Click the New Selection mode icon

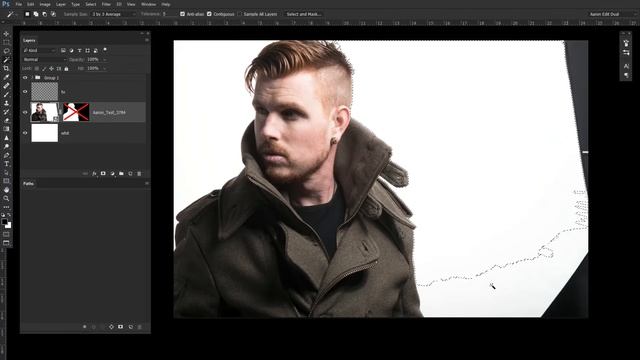tap(27, 14)
